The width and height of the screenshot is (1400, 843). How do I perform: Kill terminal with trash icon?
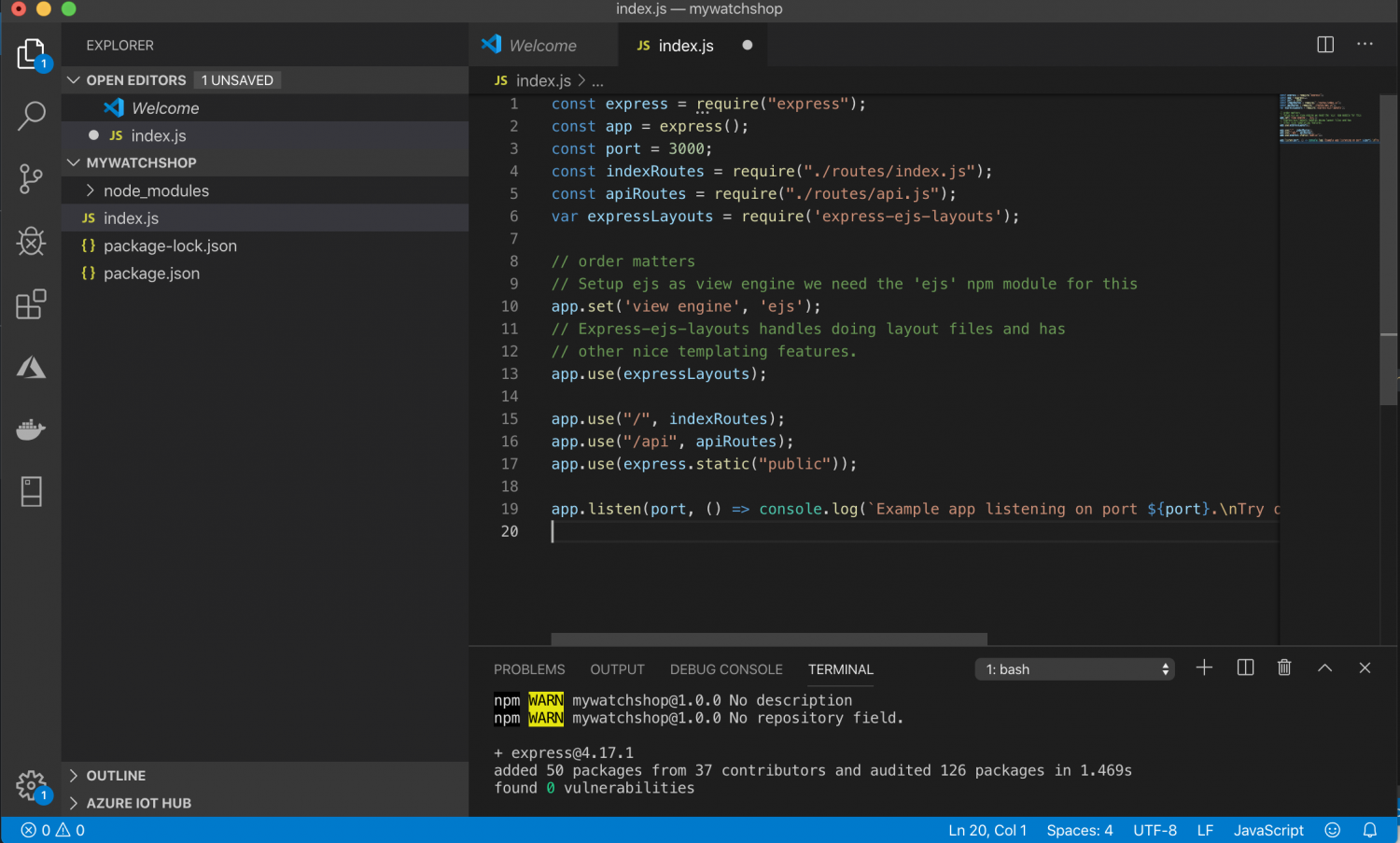pos(1284,667)
